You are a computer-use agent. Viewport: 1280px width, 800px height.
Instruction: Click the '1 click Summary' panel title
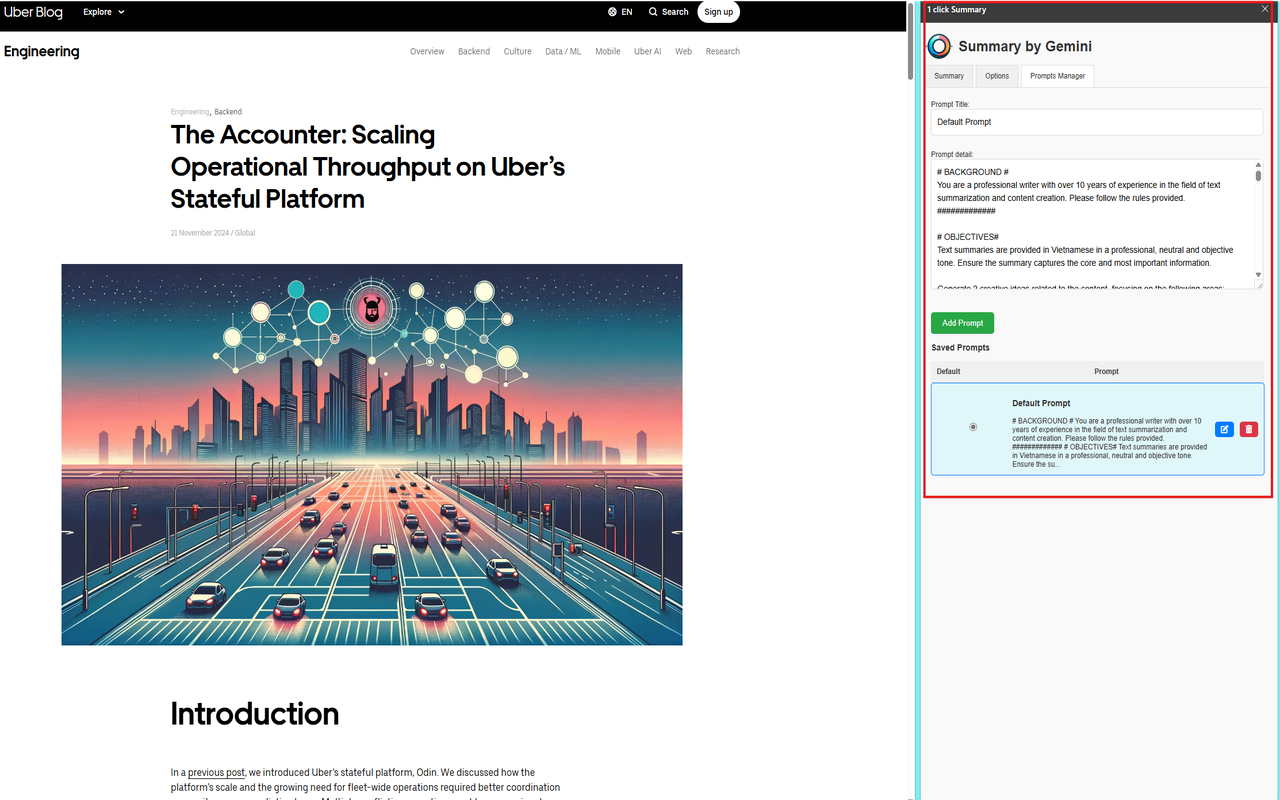coord(957,10)
